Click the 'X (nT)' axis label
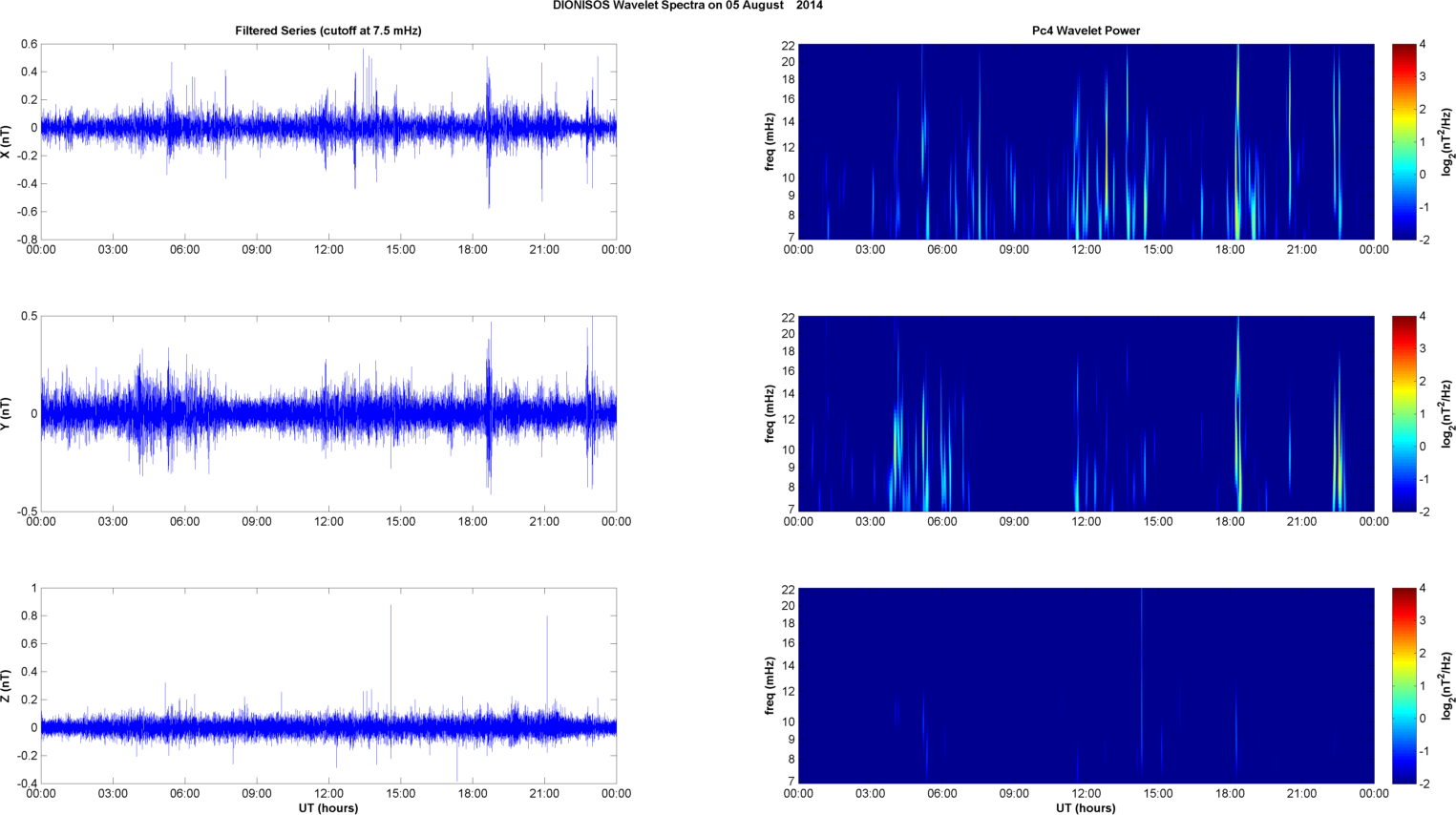This screenshot has width=1456, height=815. tap(6, 141)
